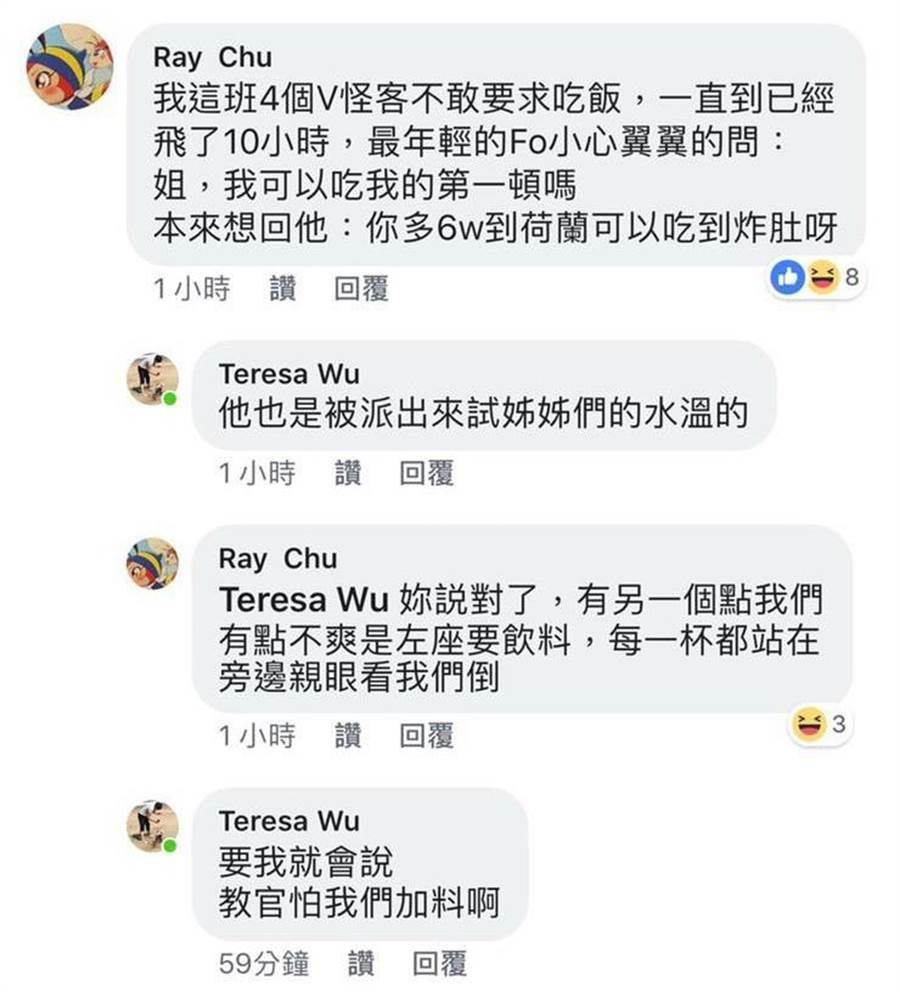Click the Teresa Wu name above 要我就會說
Viewport: 900px width, 992px height.
coord(289,821)
